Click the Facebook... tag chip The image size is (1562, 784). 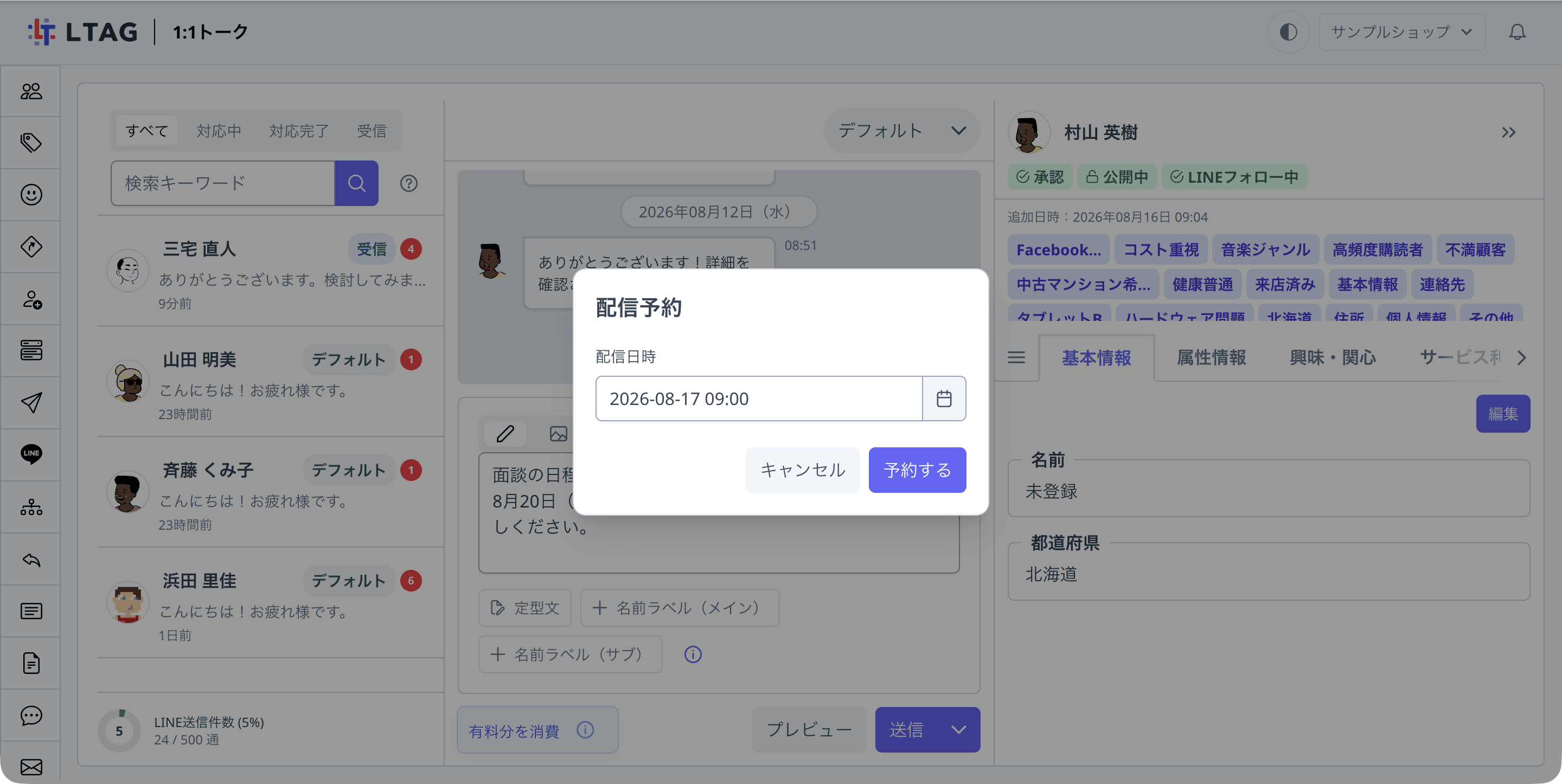pyautogui.click(x=1059, y=249)
